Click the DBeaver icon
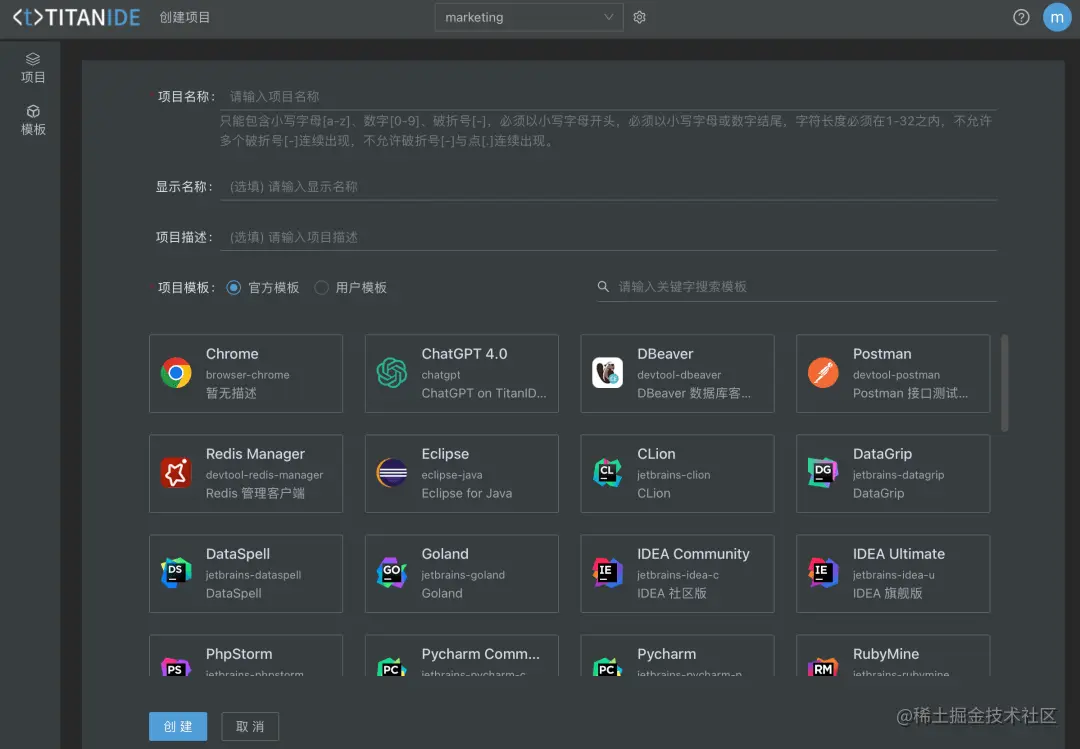 (x=608, y=373)
